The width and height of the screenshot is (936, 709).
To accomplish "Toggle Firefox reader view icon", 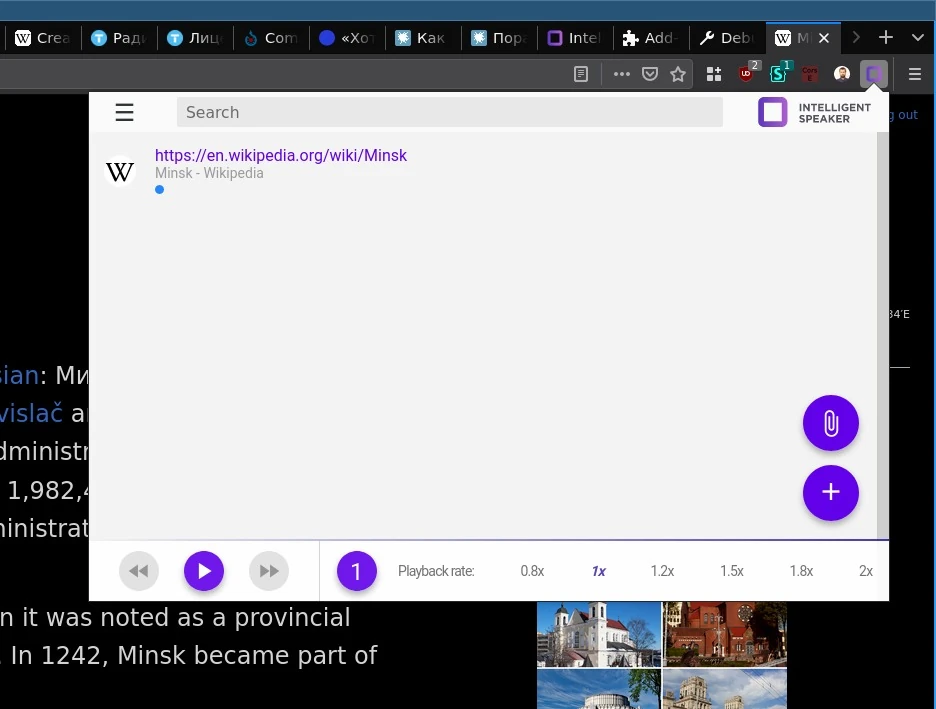I will (x=581, y=74).
